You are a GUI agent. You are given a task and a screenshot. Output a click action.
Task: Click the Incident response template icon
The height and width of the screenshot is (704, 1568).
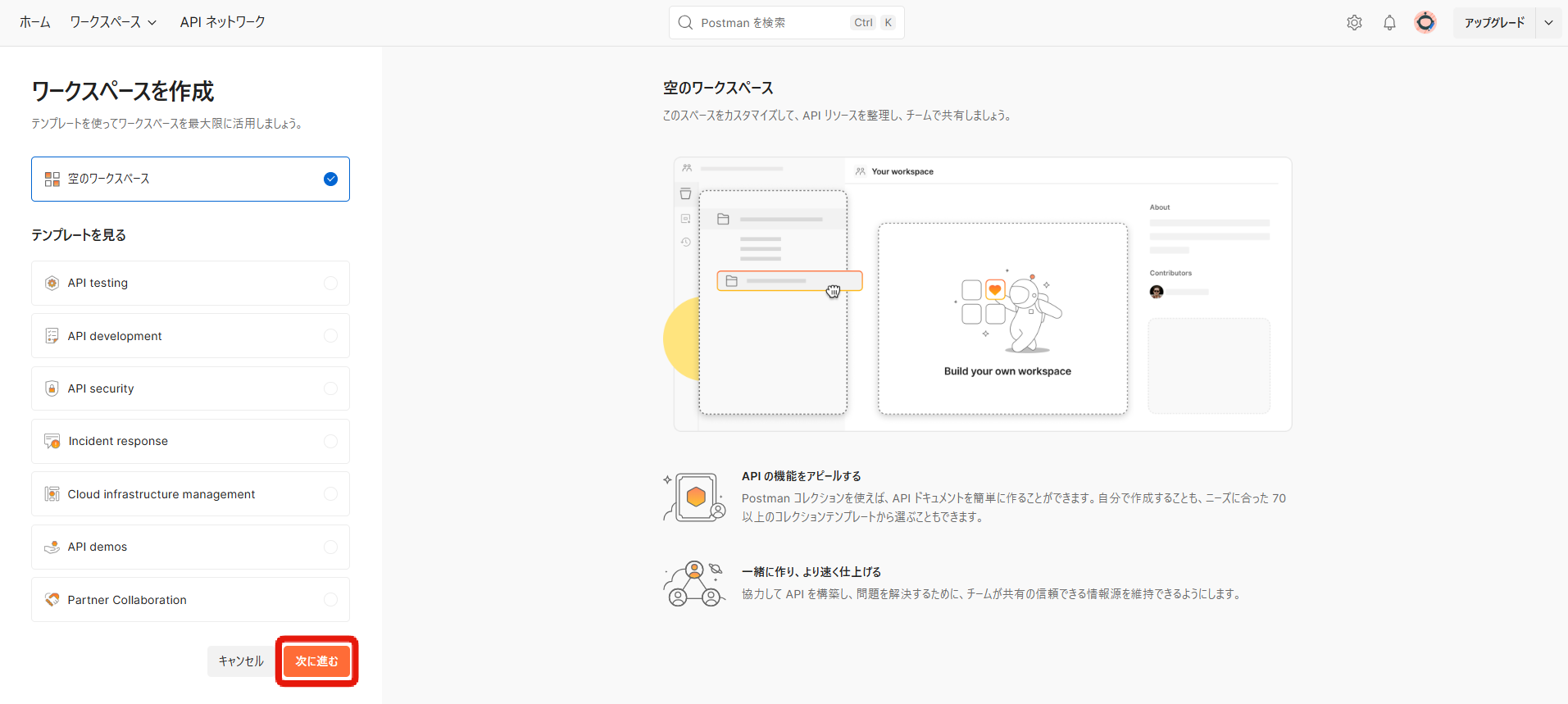(x=52, y=441)
